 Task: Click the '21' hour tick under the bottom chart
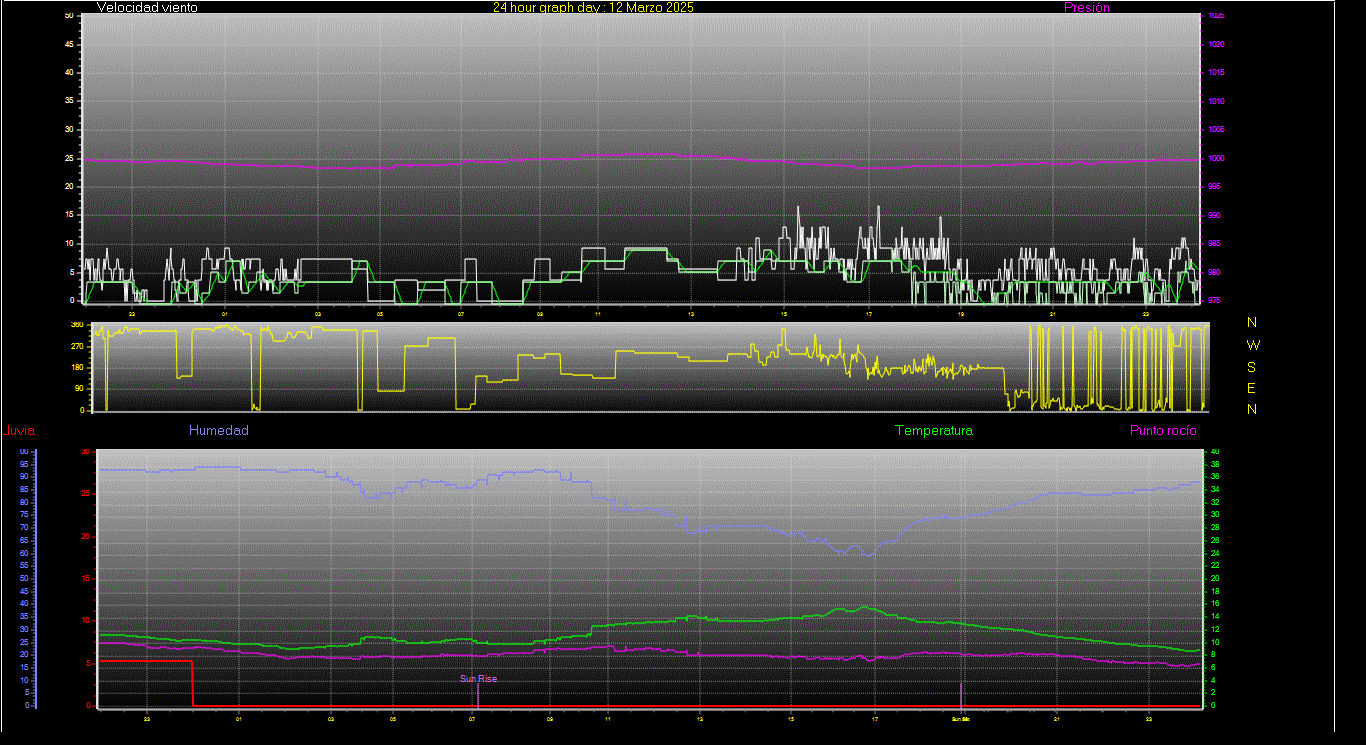pos(1057,719)
